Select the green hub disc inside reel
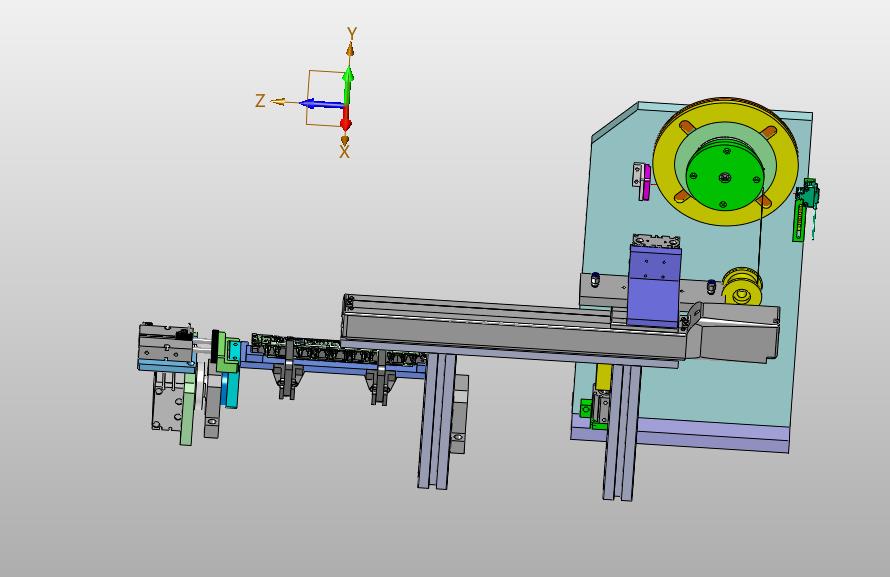The height and width of the screenshot is (577, 890). [x=724, y=176]
